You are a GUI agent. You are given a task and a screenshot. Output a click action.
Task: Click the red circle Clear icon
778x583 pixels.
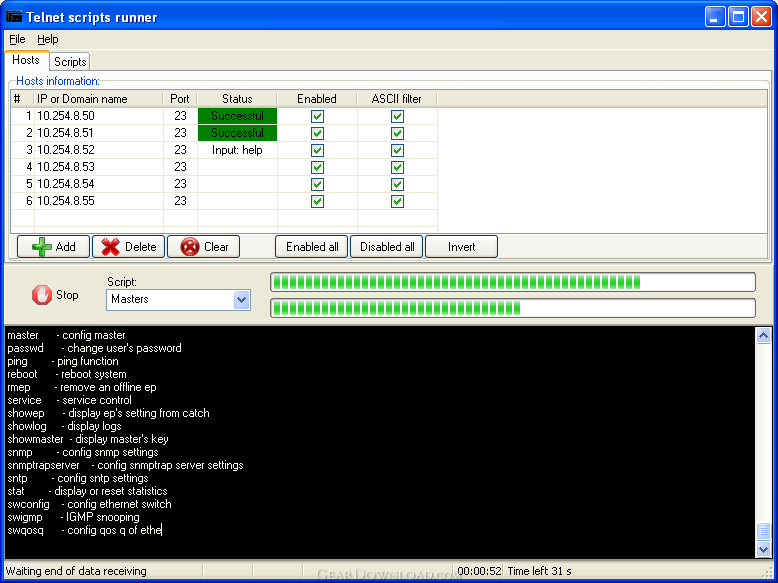[x=190, y=247]
